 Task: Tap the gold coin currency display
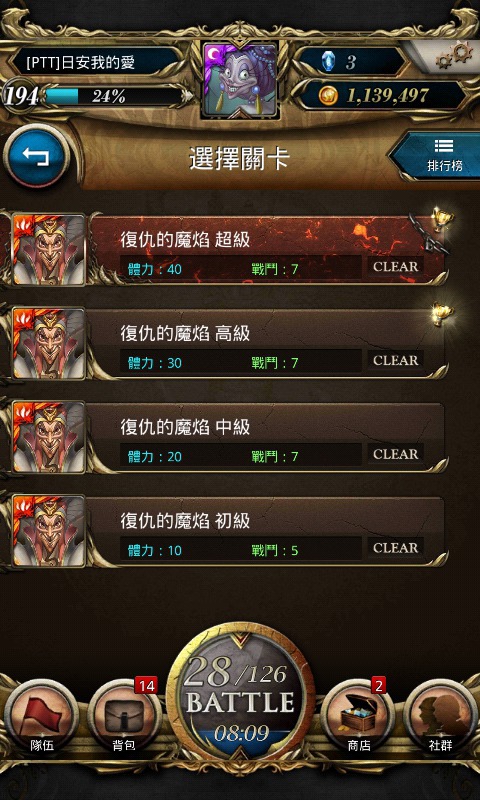tap(381, 95)
